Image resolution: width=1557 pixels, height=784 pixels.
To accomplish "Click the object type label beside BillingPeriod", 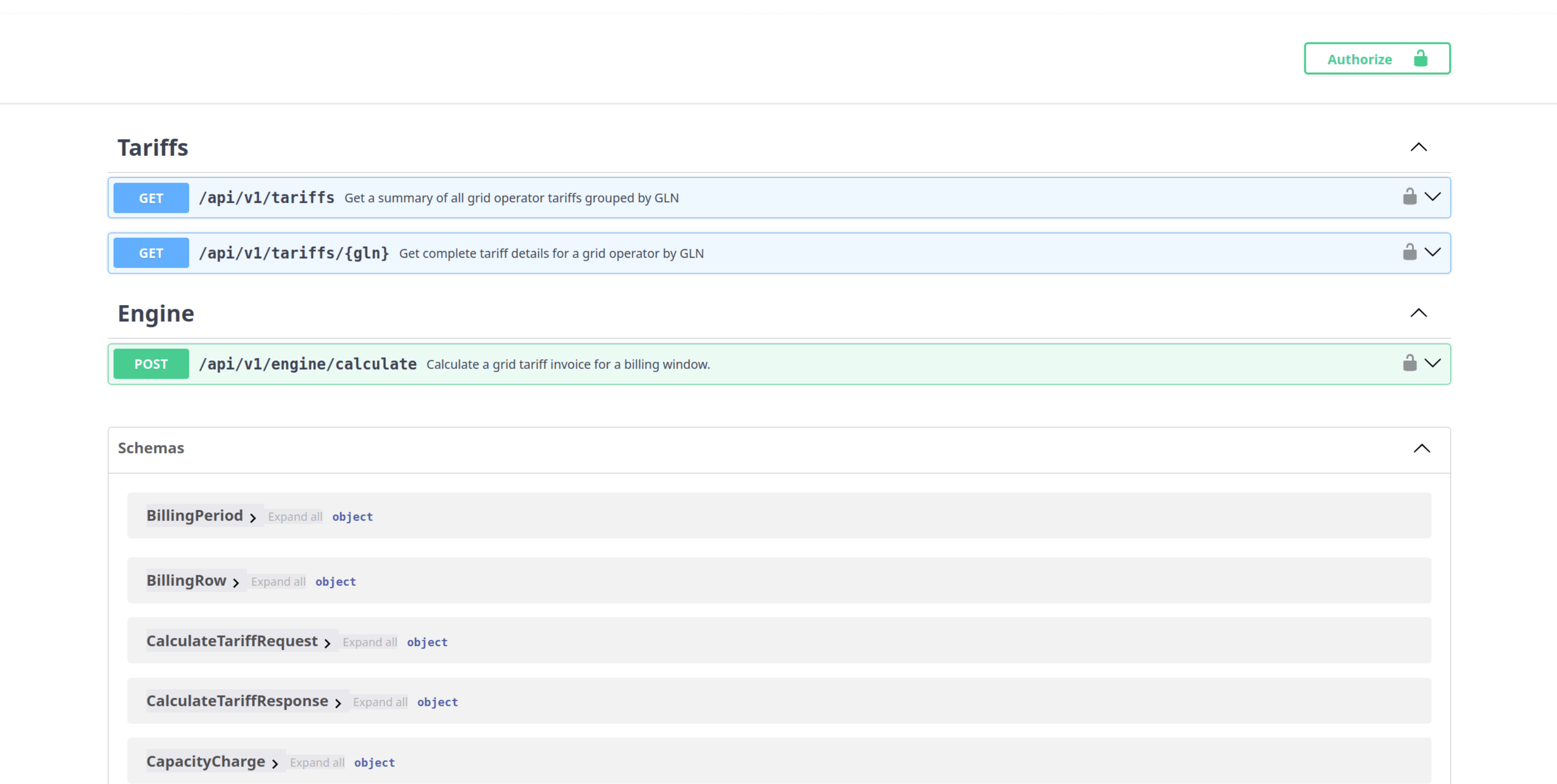I will (352, 517).
